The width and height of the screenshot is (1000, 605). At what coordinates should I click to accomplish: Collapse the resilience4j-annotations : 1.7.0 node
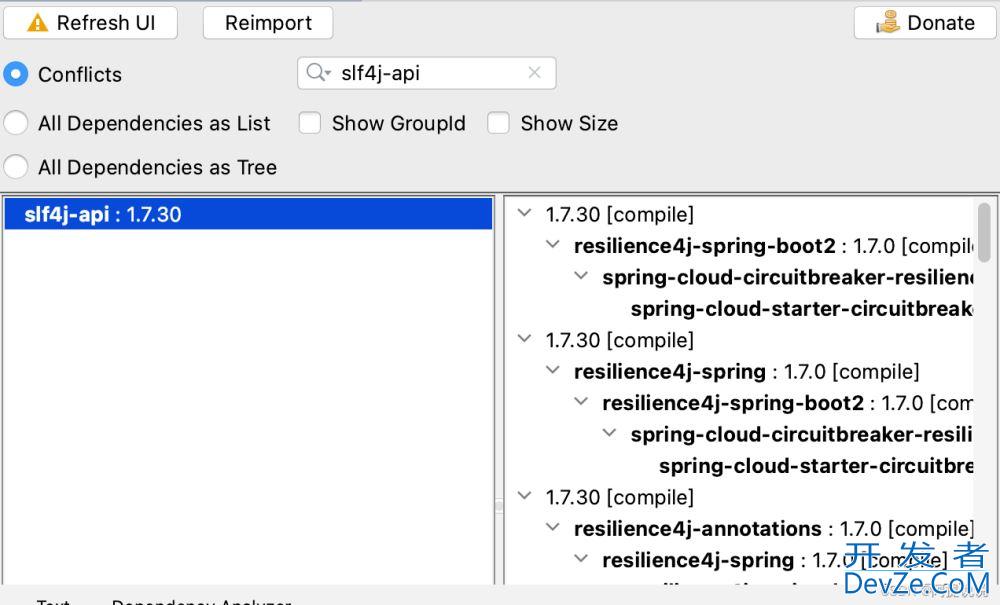pyautogui.click(x=553, y=527)
